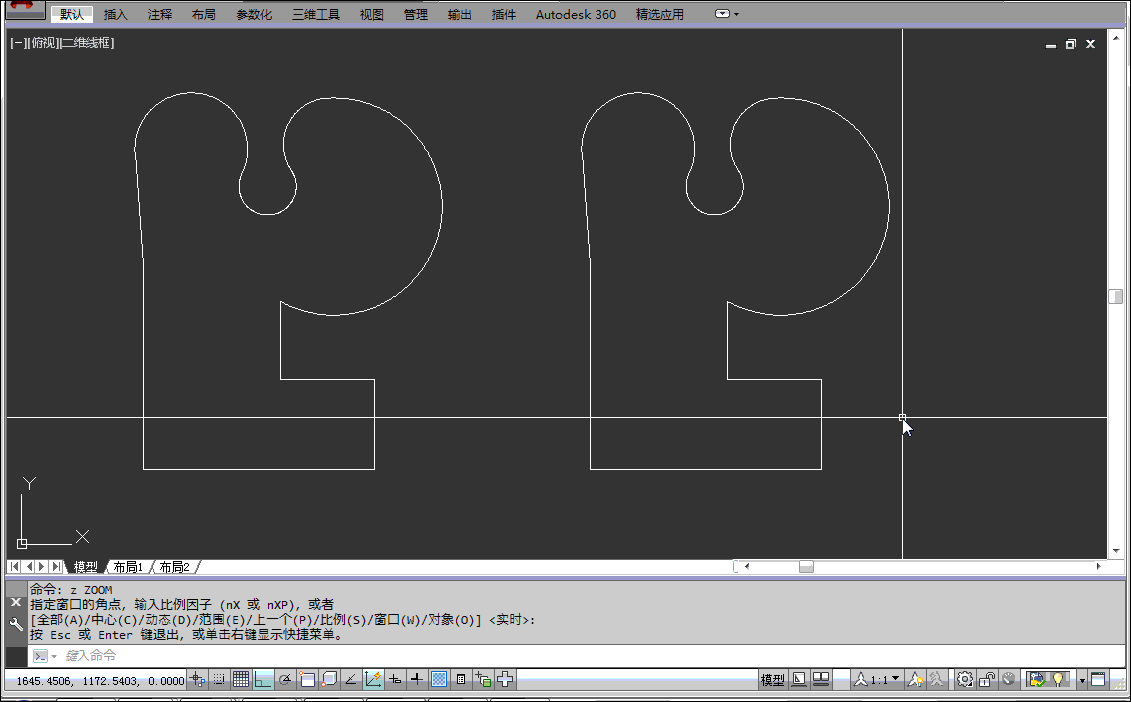Click the Selection Cycling status icon
The width and height of the screenshot is (1131, 702).
[483, 679]
